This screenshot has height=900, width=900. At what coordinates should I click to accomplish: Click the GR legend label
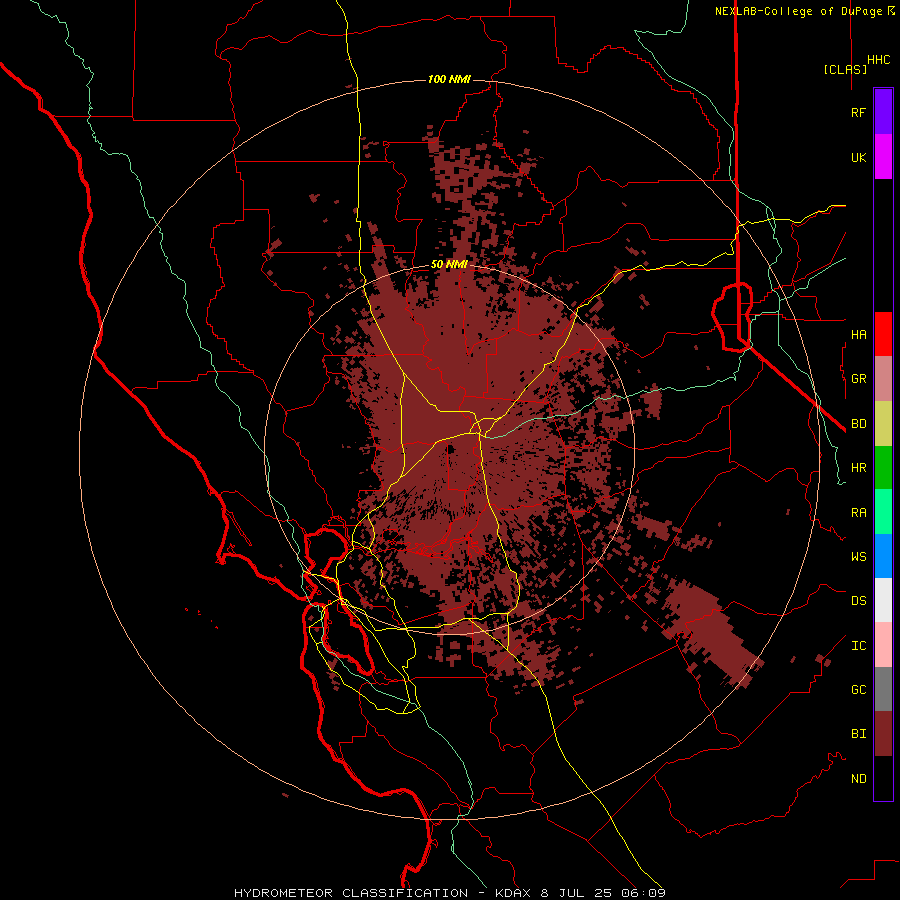pos(858,379)
